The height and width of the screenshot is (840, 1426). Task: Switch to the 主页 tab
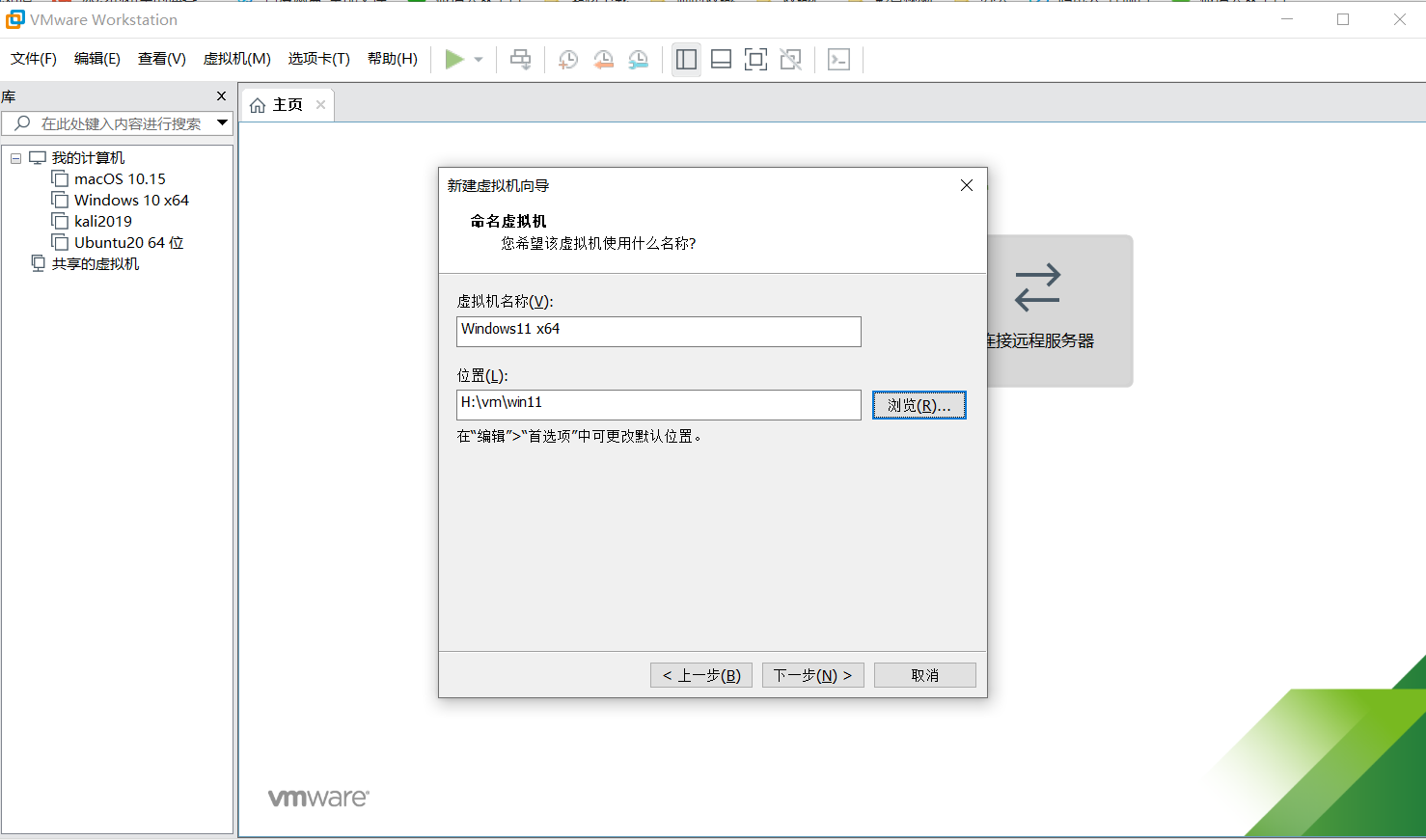[288, 105]
